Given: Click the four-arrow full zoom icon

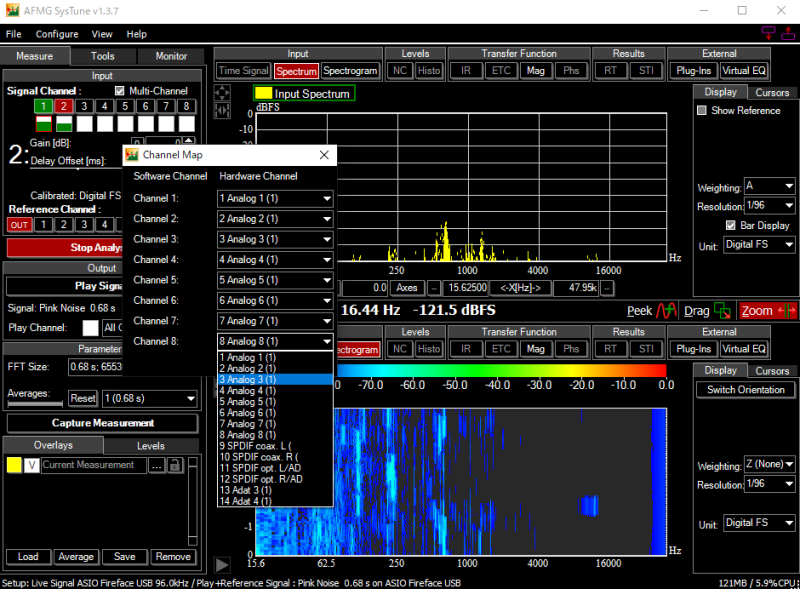Looking at the screenshot, I should click(223, 93).
